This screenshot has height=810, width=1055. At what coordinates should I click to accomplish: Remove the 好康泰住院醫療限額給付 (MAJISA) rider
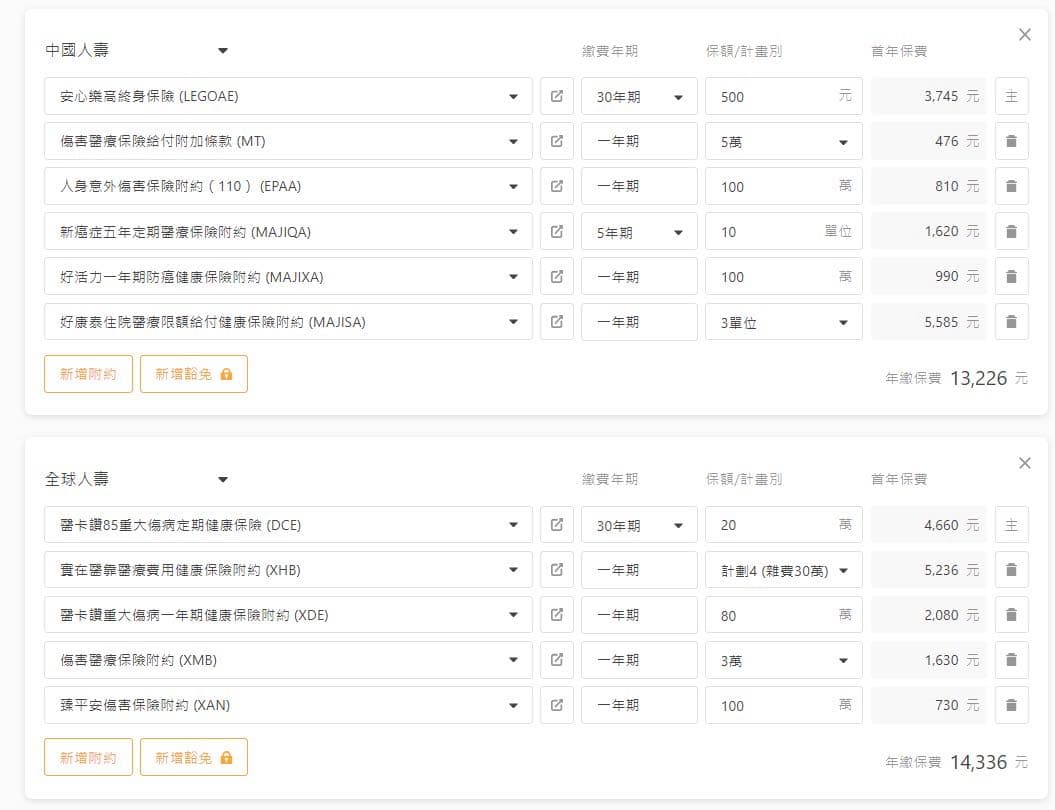(1011, 322)
